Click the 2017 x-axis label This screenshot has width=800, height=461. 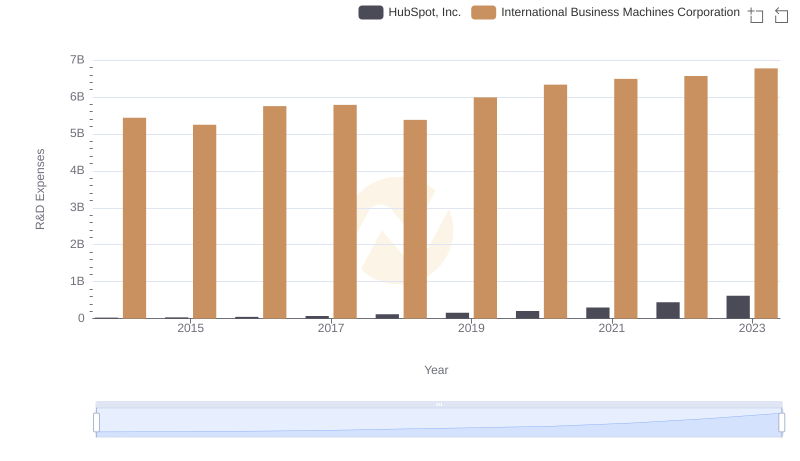pyautogui.click(x=331, y=328)
